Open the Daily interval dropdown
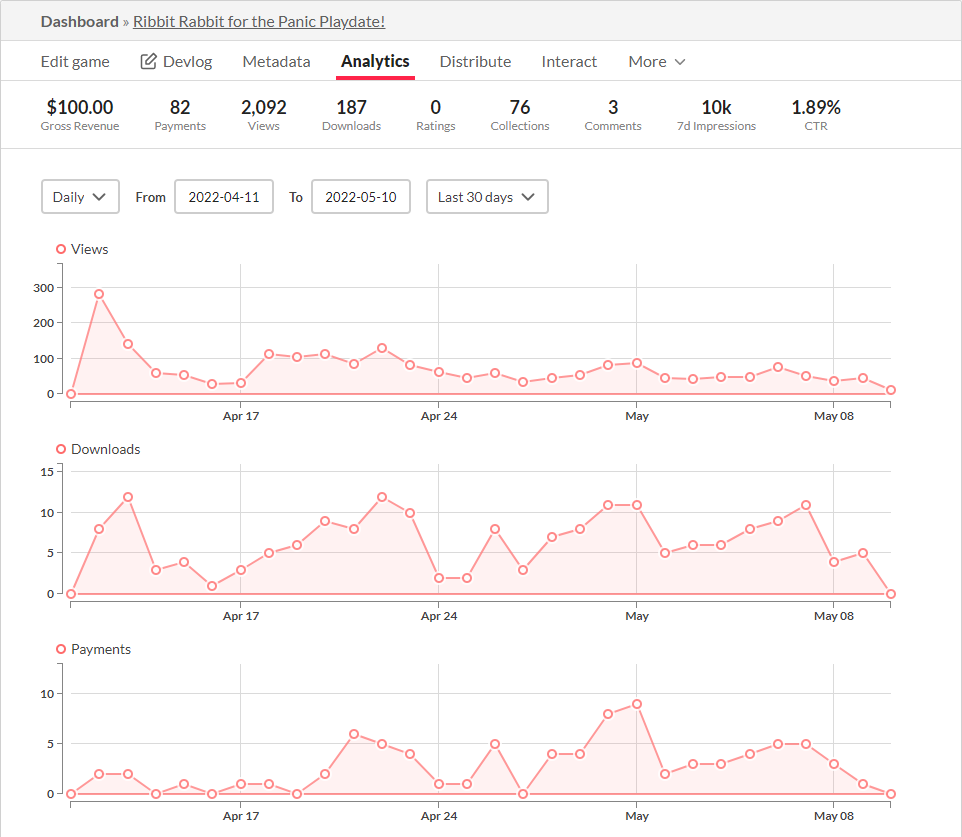 click(80, 197)
